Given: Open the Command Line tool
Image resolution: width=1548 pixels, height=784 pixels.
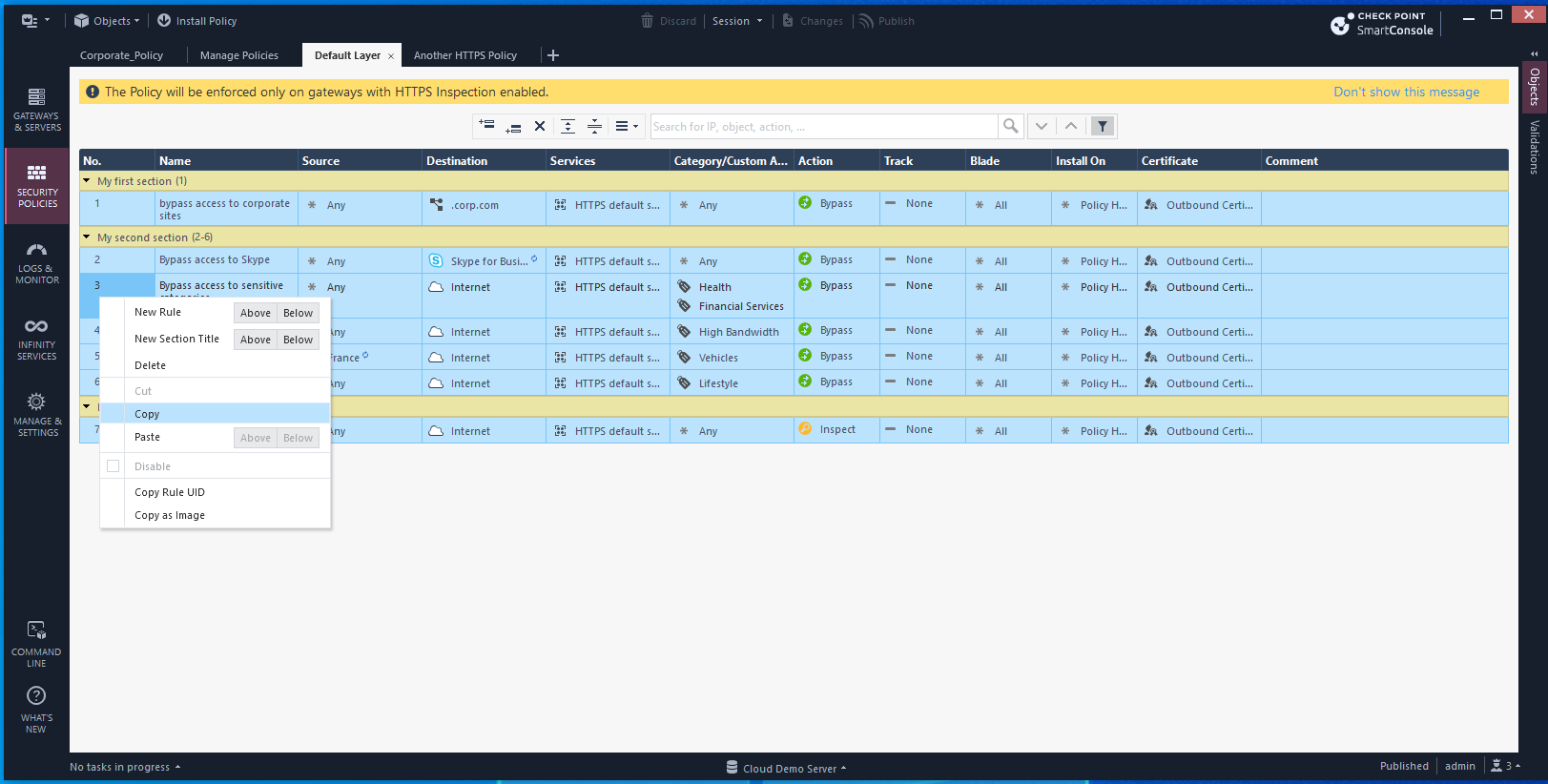Looking at the screenshot, I should tap(36, 644).
